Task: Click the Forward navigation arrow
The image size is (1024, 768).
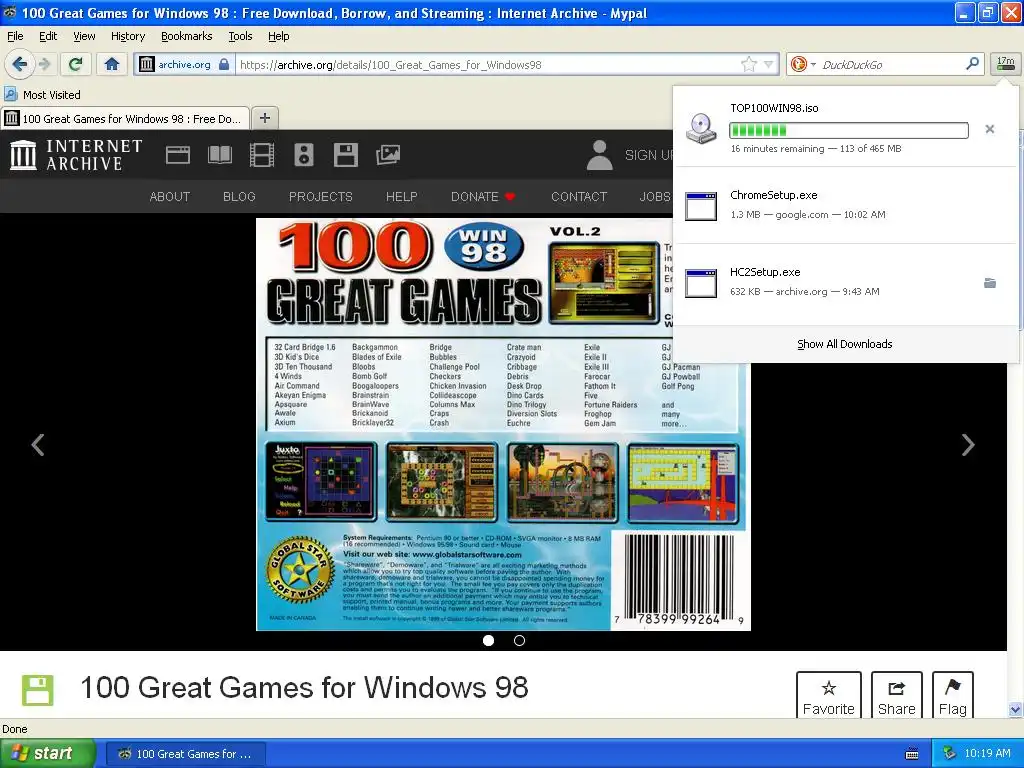Action: click(x=44, y=64)
